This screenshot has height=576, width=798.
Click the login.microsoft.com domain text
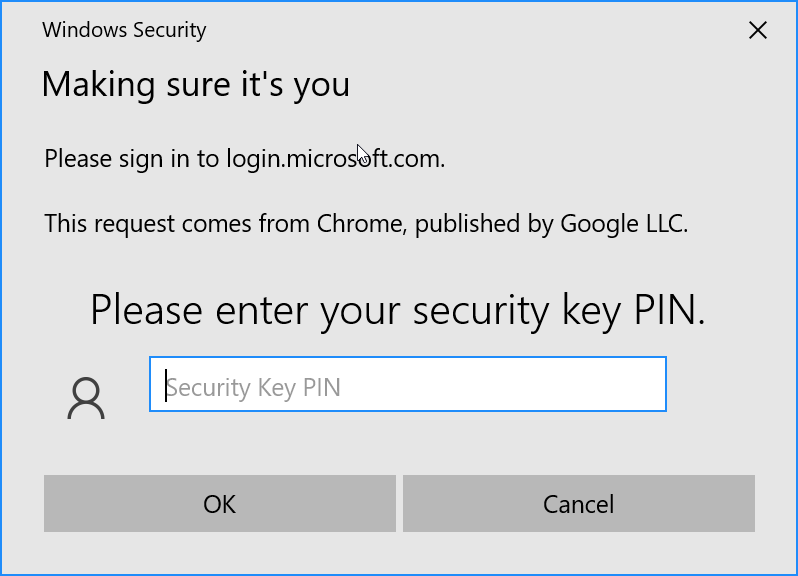(x=335, y=158)
